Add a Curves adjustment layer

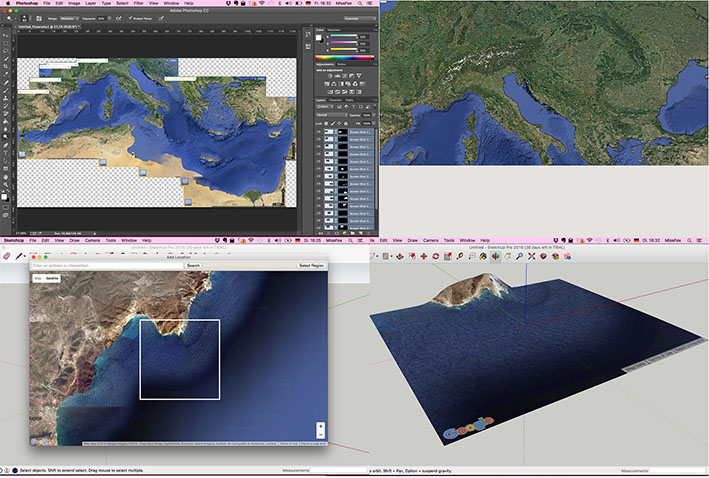pyautogui.click(x=345, y=76)
